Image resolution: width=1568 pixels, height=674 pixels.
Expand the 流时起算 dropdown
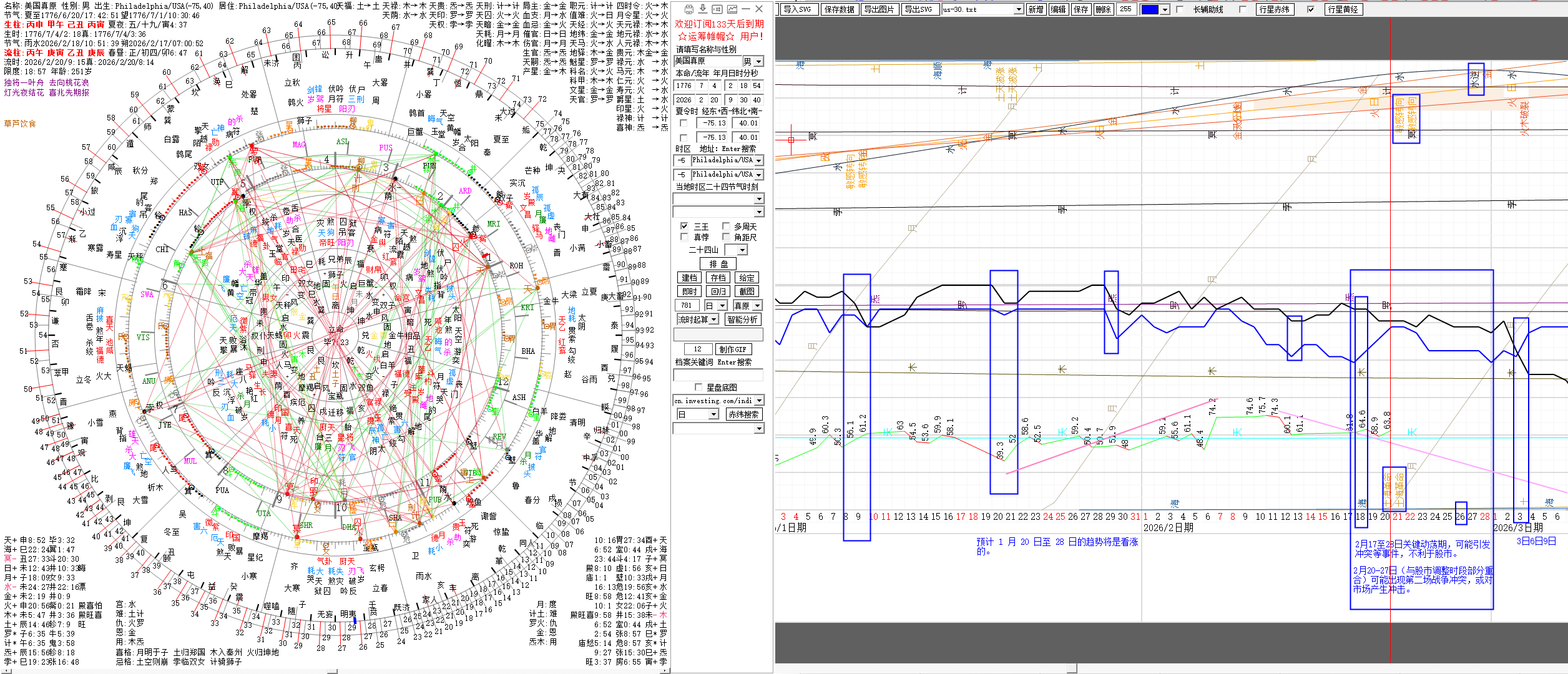713,319
